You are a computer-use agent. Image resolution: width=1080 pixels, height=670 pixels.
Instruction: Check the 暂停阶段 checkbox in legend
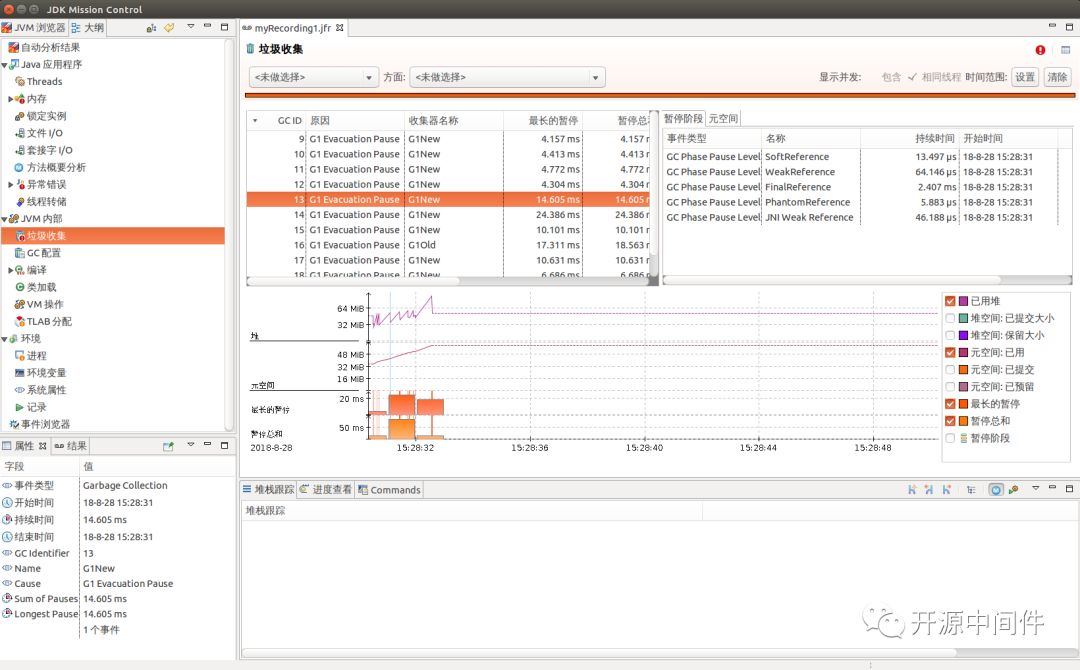951,438
